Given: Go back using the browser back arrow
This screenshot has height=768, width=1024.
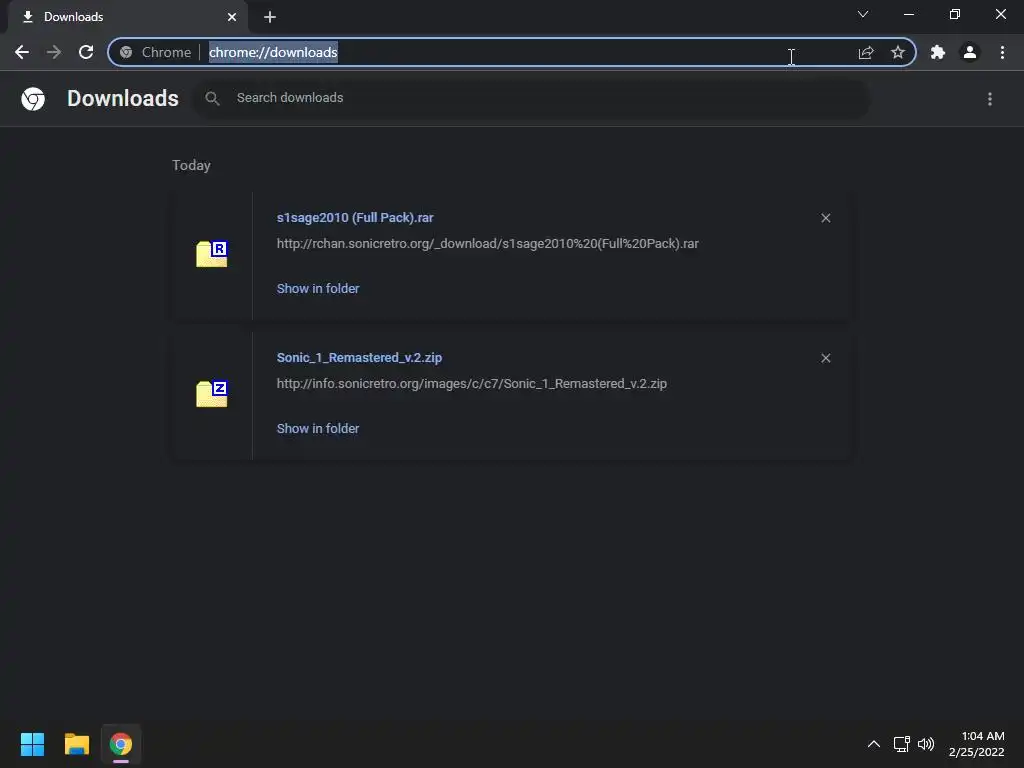Looking at the screenshot, I should click(x=22, y=52).
